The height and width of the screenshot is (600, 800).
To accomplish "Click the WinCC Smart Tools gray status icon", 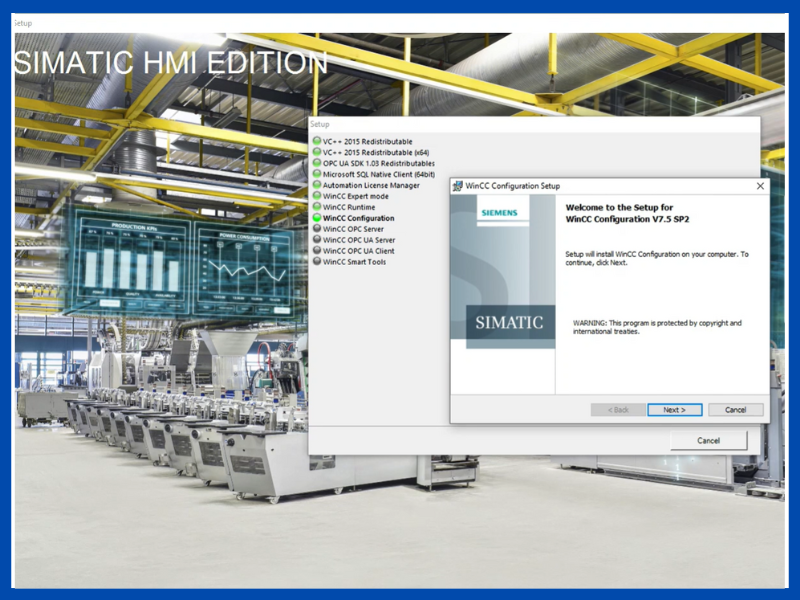I will (x=317, y=262).
